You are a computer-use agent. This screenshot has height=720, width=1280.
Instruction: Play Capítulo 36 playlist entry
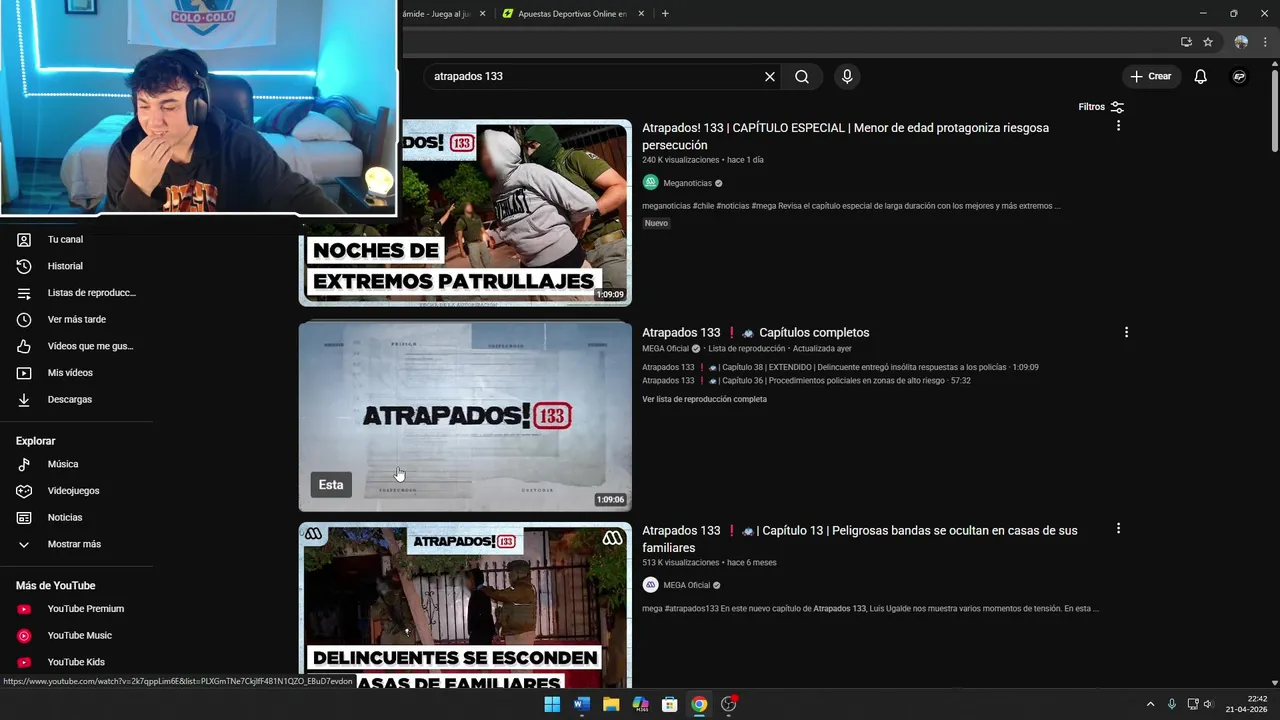[x=806, y=381]
